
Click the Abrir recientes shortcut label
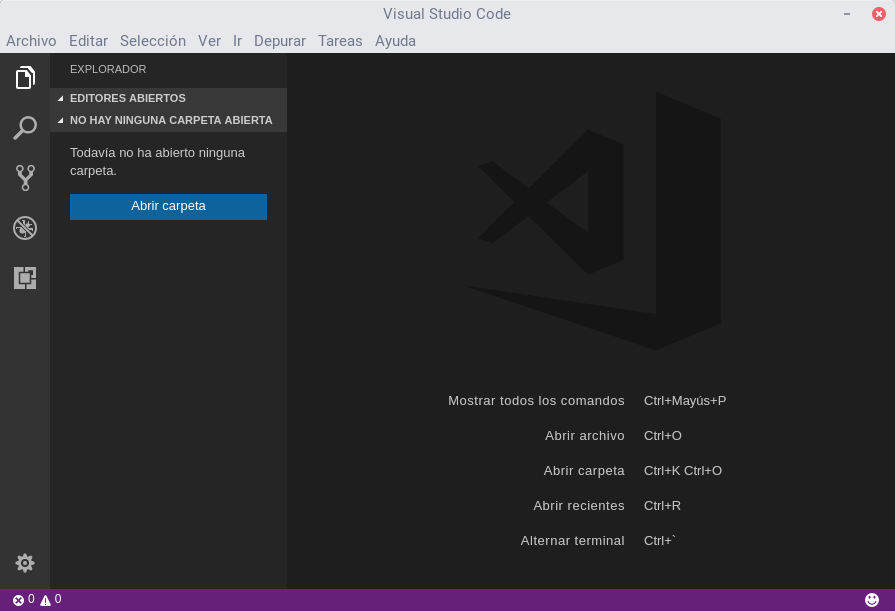click(579, 506)
